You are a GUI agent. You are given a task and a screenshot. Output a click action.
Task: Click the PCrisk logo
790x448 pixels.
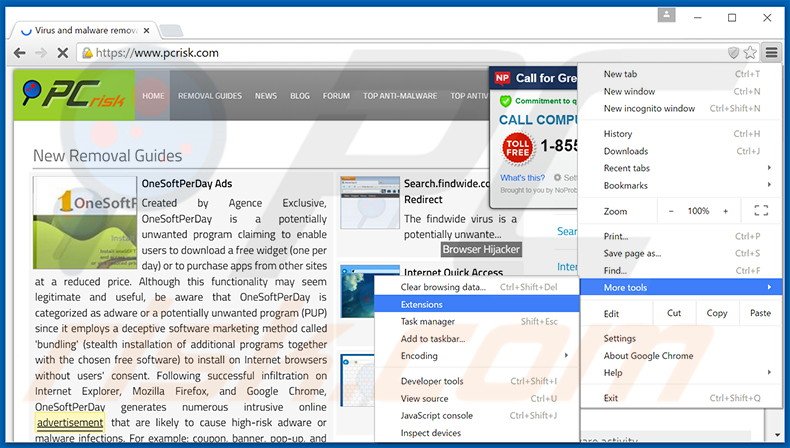click(74, 95)
